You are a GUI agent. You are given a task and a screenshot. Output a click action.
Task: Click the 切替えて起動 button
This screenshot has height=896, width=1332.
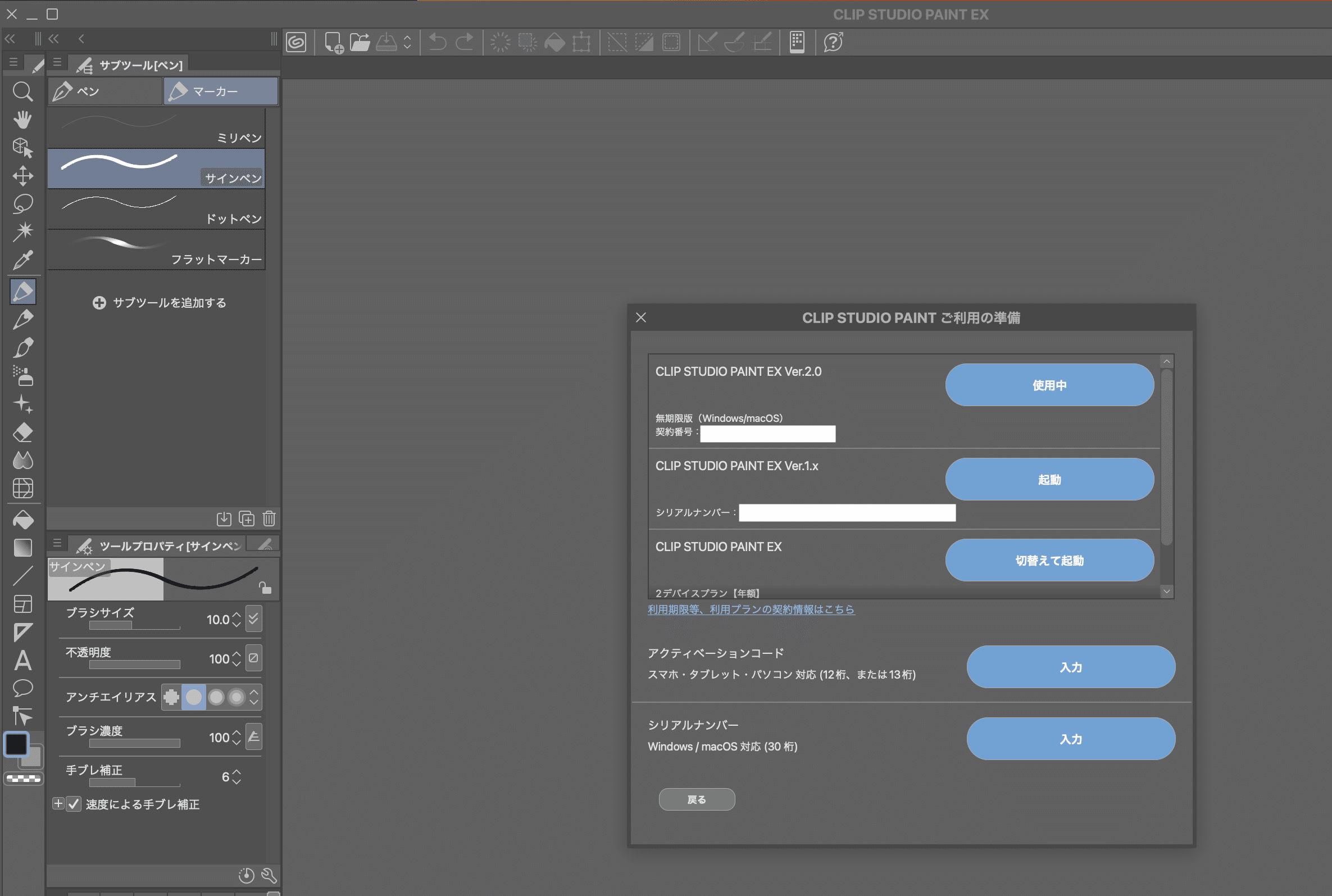[1049, 561]
